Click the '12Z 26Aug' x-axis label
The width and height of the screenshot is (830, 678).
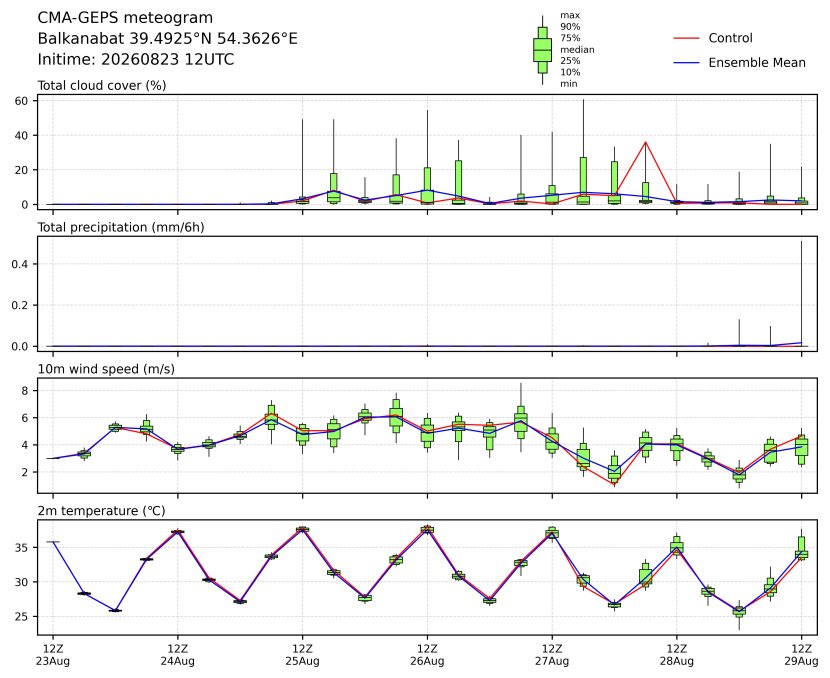(x=427, y=655)
